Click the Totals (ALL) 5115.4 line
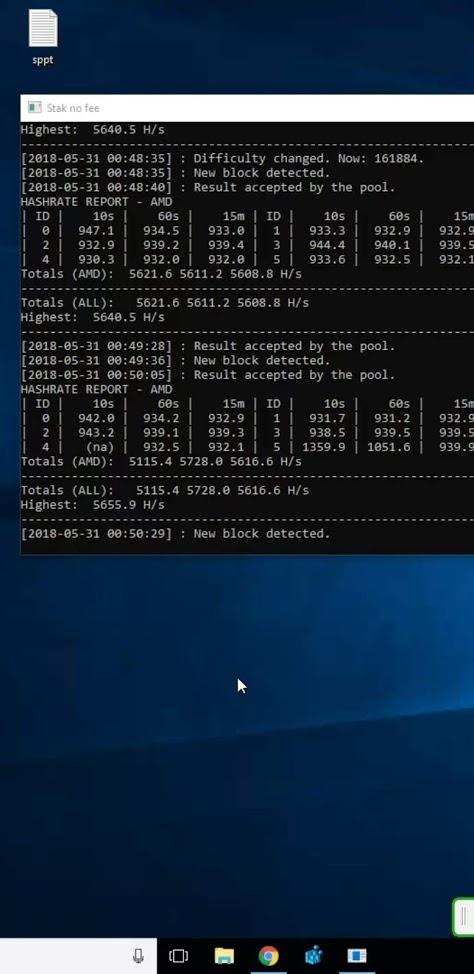The width and height of the screenshot is (474, 974). pyautogui.click(x=165, y=490)
